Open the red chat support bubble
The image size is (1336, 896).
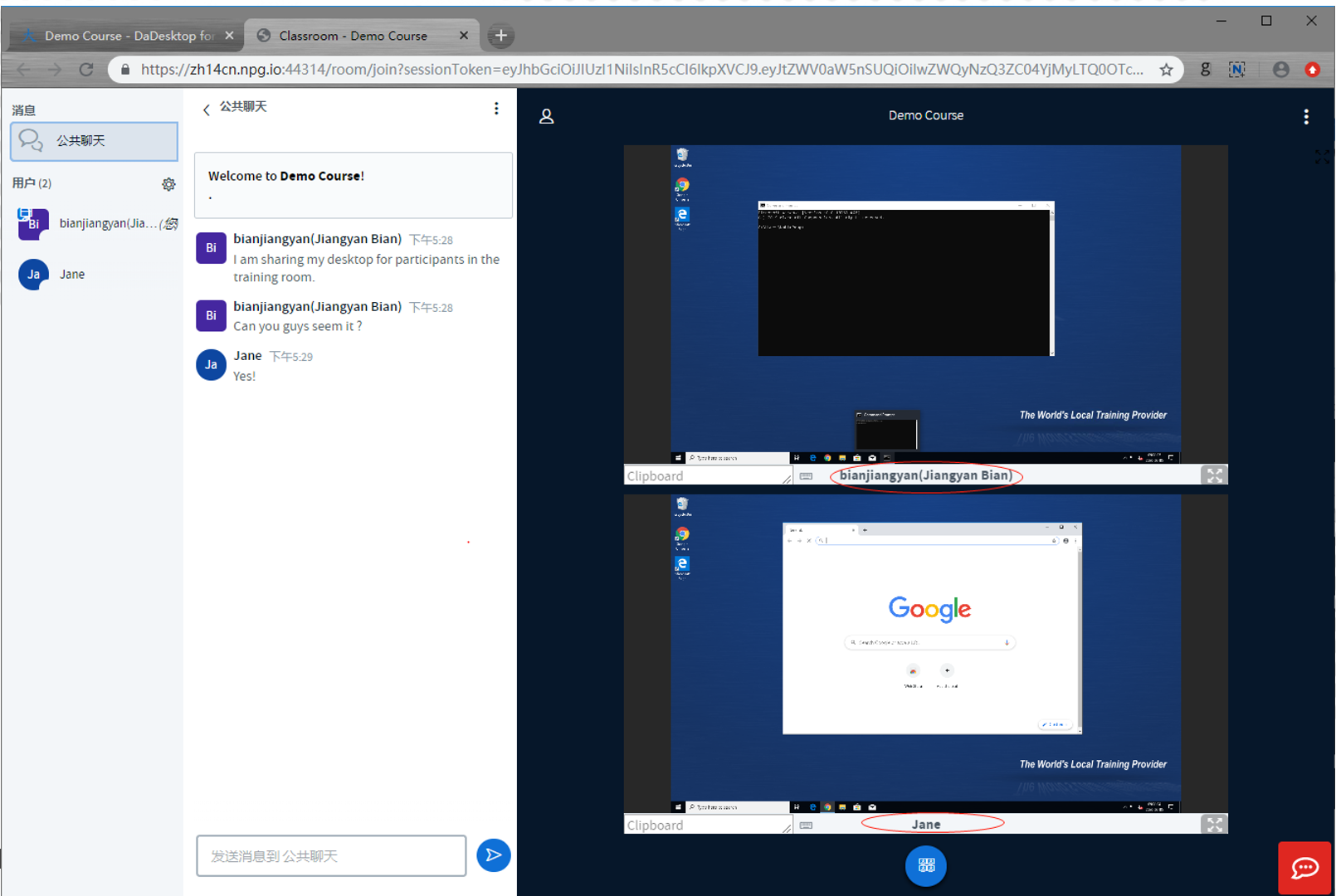click(x=1304, y=868)
